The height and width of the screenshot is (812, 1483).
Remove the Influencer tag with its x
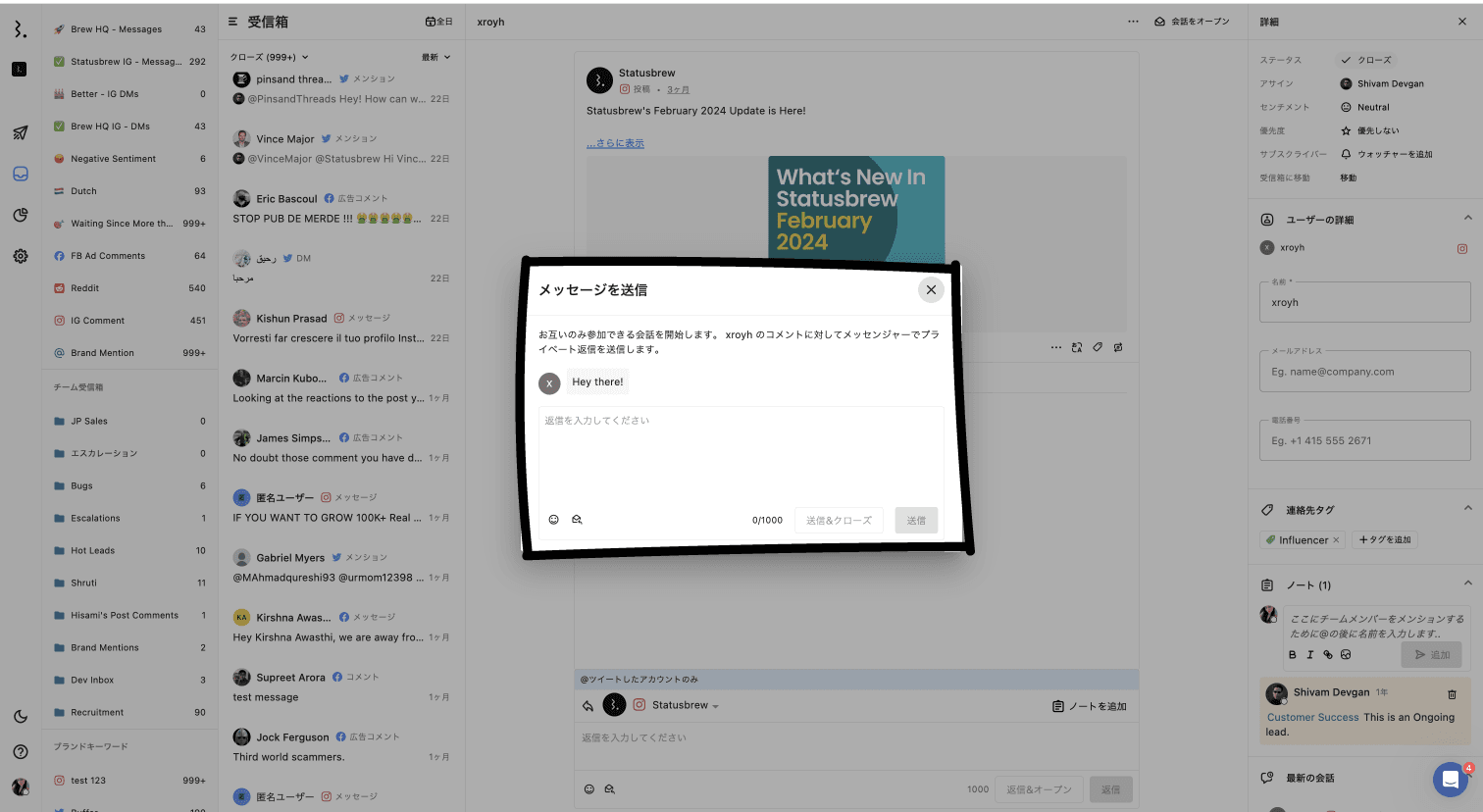1336,540
